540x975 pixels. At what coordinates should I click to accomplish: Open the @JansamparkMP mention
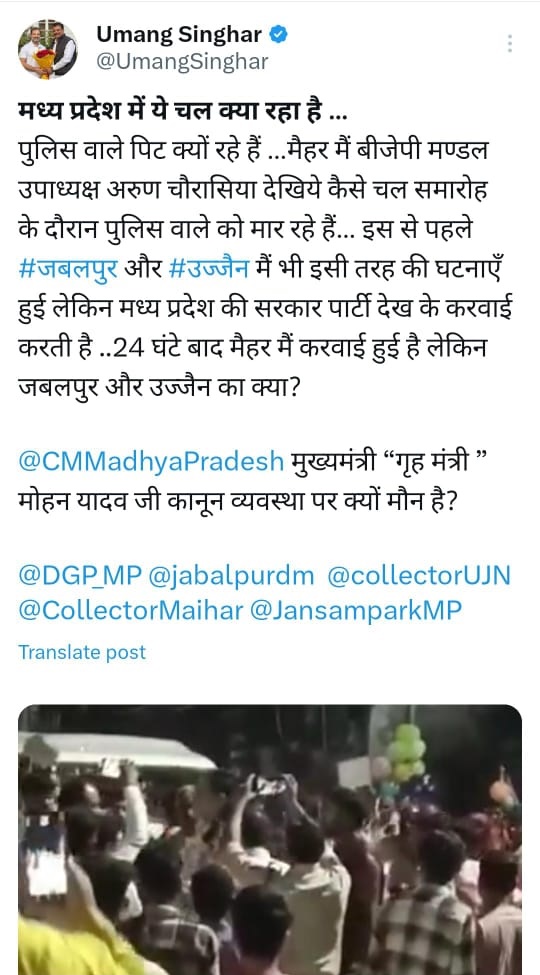coord(356,612)
